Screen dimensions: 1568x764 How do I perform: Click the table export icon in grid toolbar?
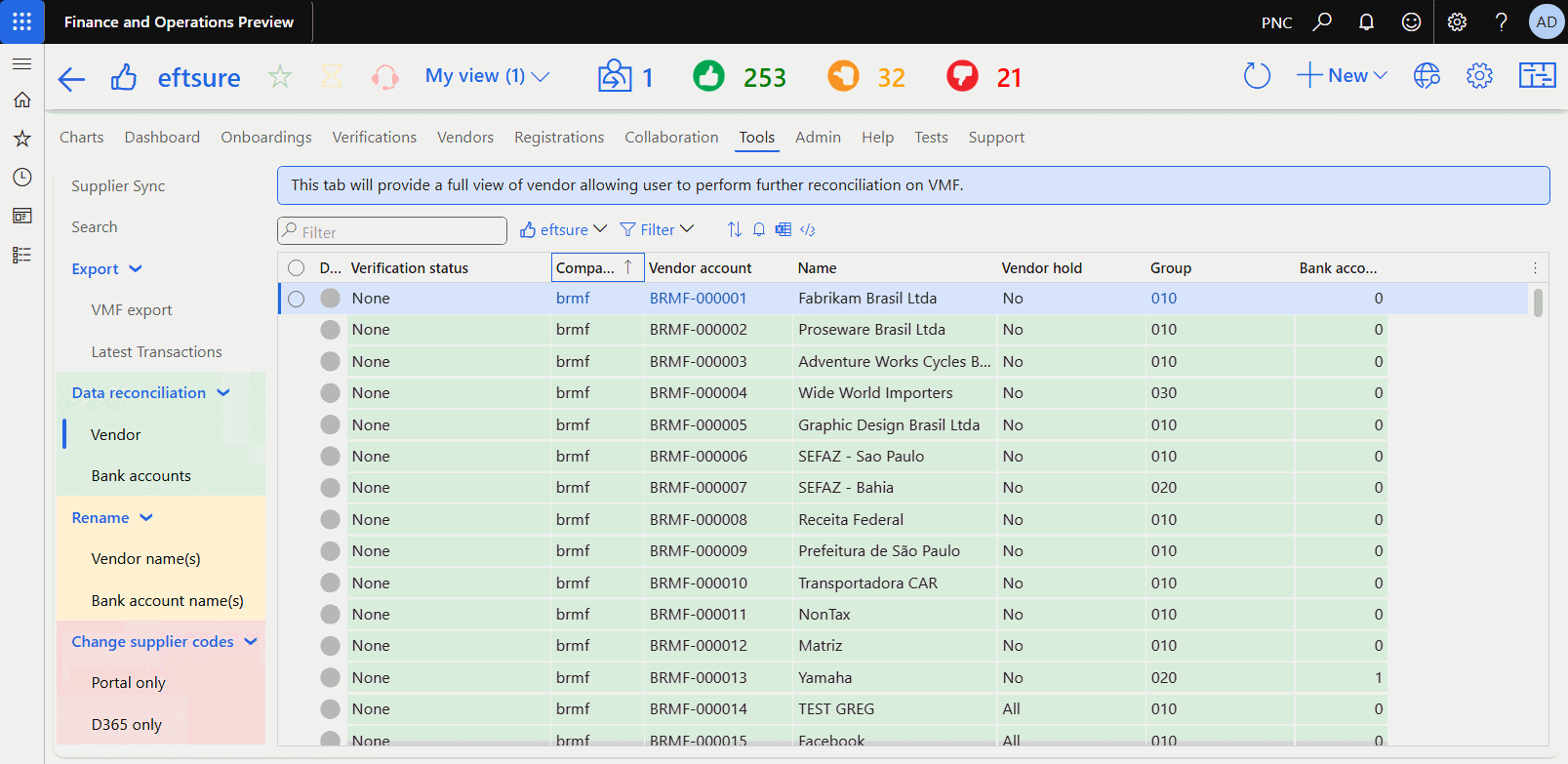point(784,229)
